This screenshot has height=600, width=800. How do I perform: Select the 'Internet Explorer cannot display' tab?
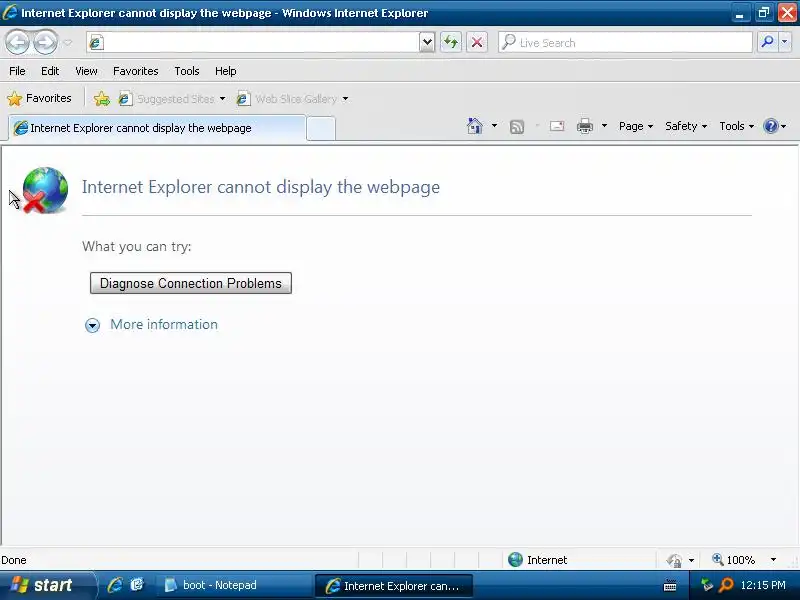(157, 128)
